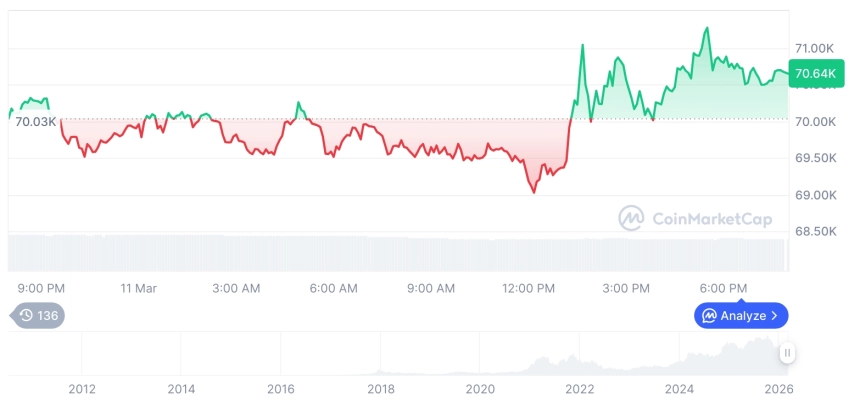Click the CoinMarketCap watermark text
The width and height of the screenshot is (860, 401).
point(712,219)
